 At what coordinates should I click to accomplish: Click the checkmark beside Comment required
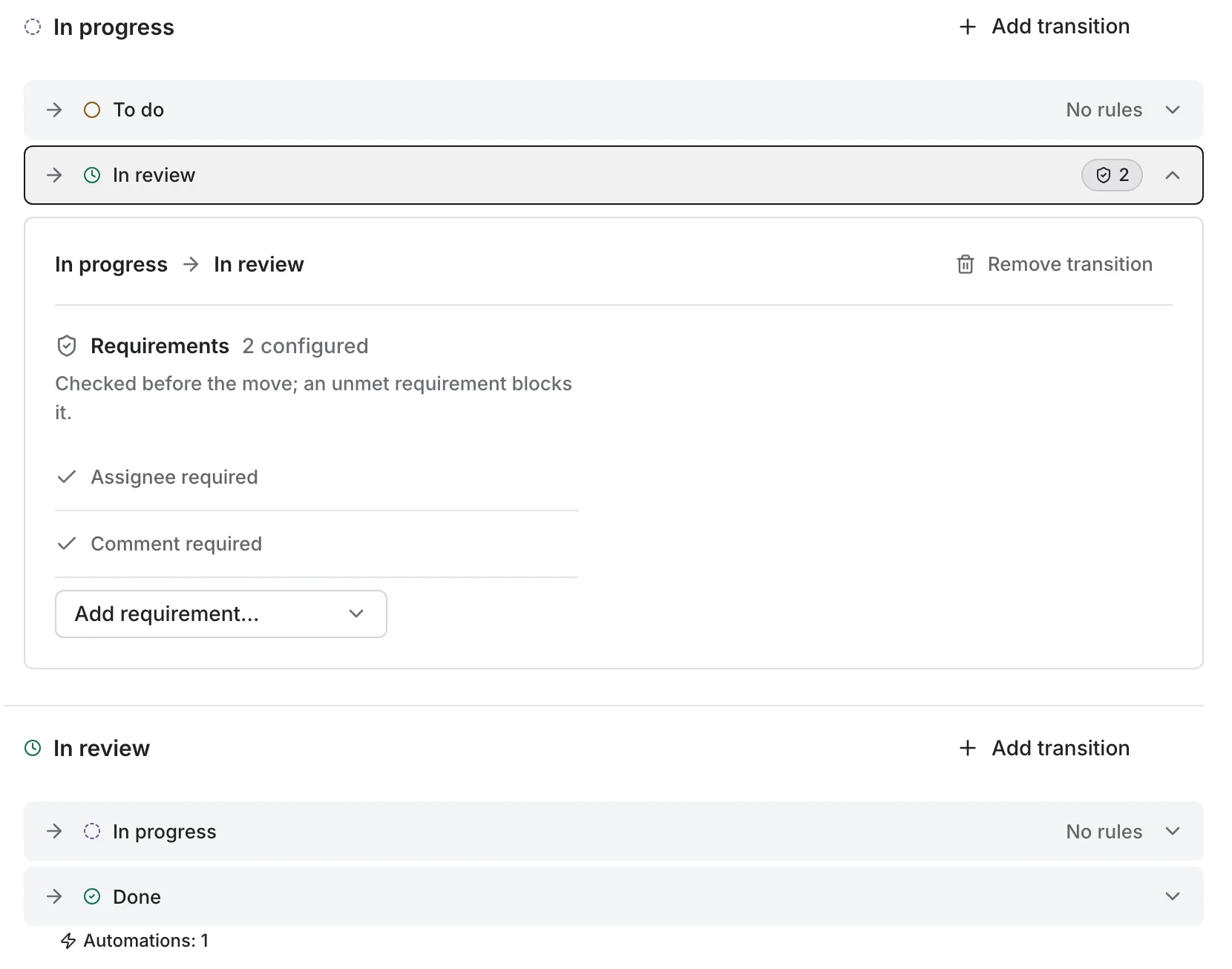[x=67, y=543]
